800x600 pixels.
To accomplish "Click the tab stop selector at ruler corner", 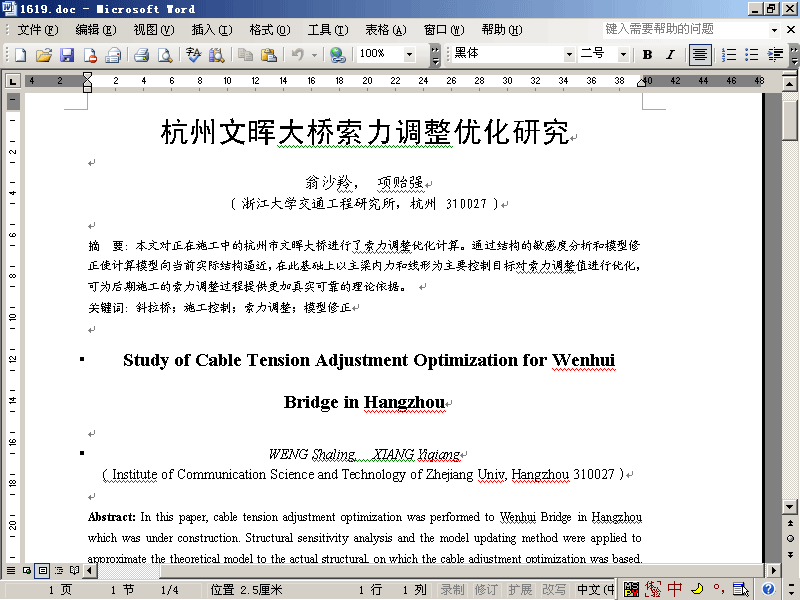I will tap(13, 81).
